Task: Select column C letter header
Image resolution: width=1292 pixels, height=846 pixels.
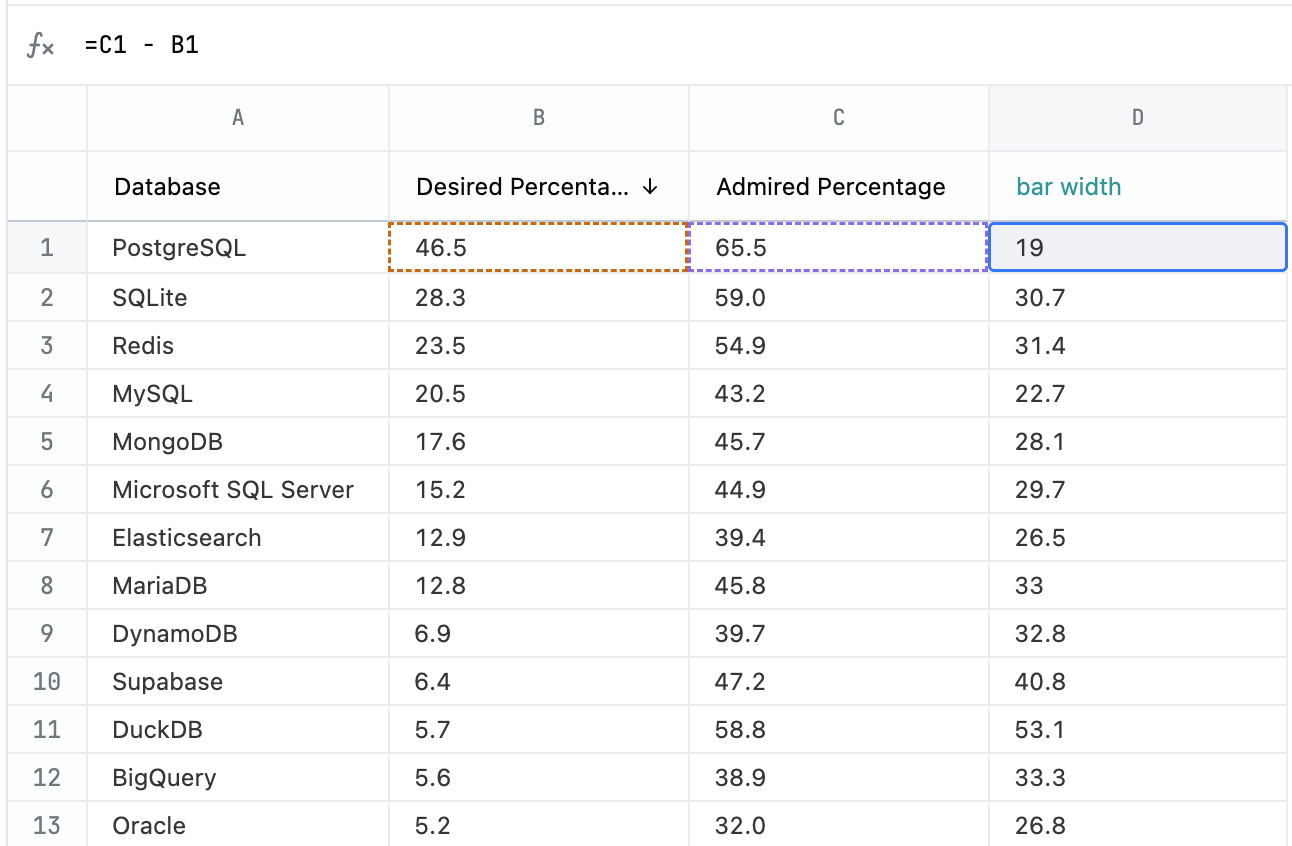Action: [838, 118]
